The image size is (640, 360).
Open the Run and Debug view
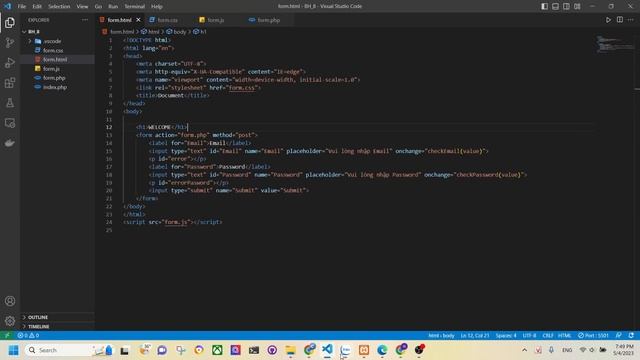point(10,62)
